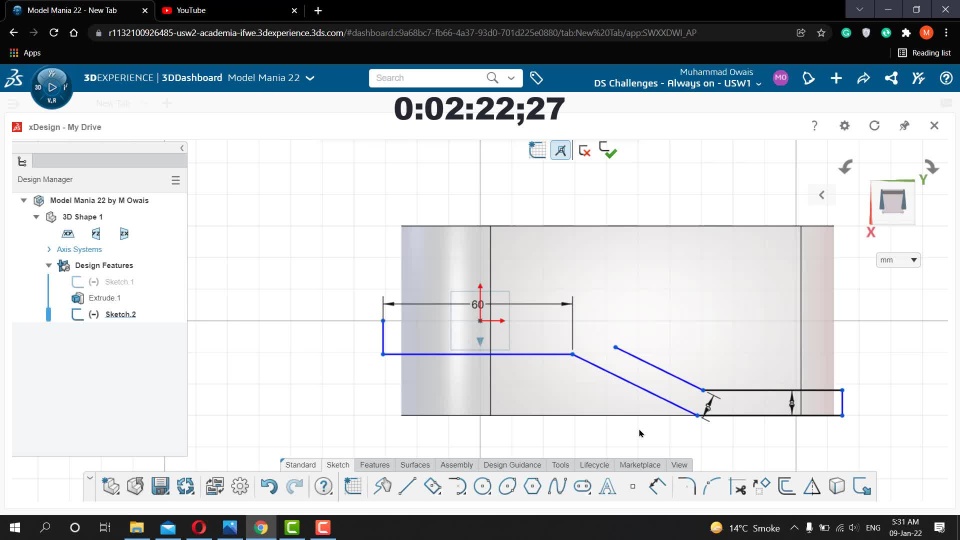The width and height of the screenshot is (960, 540).
Task: Toggle the first display filter icon under 3D Shape 1
Action: pyautogui.click(x=68, y=233)
